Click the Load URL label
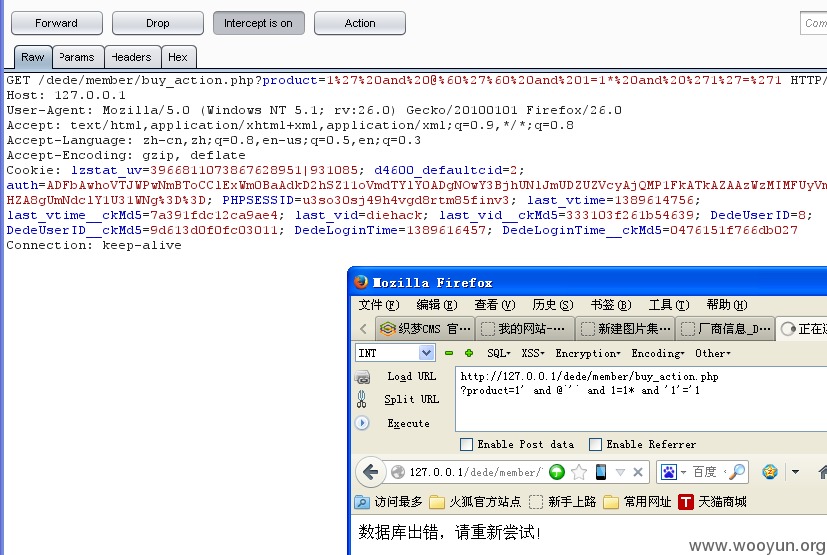The image size is (827, 555). pos(411,376)
